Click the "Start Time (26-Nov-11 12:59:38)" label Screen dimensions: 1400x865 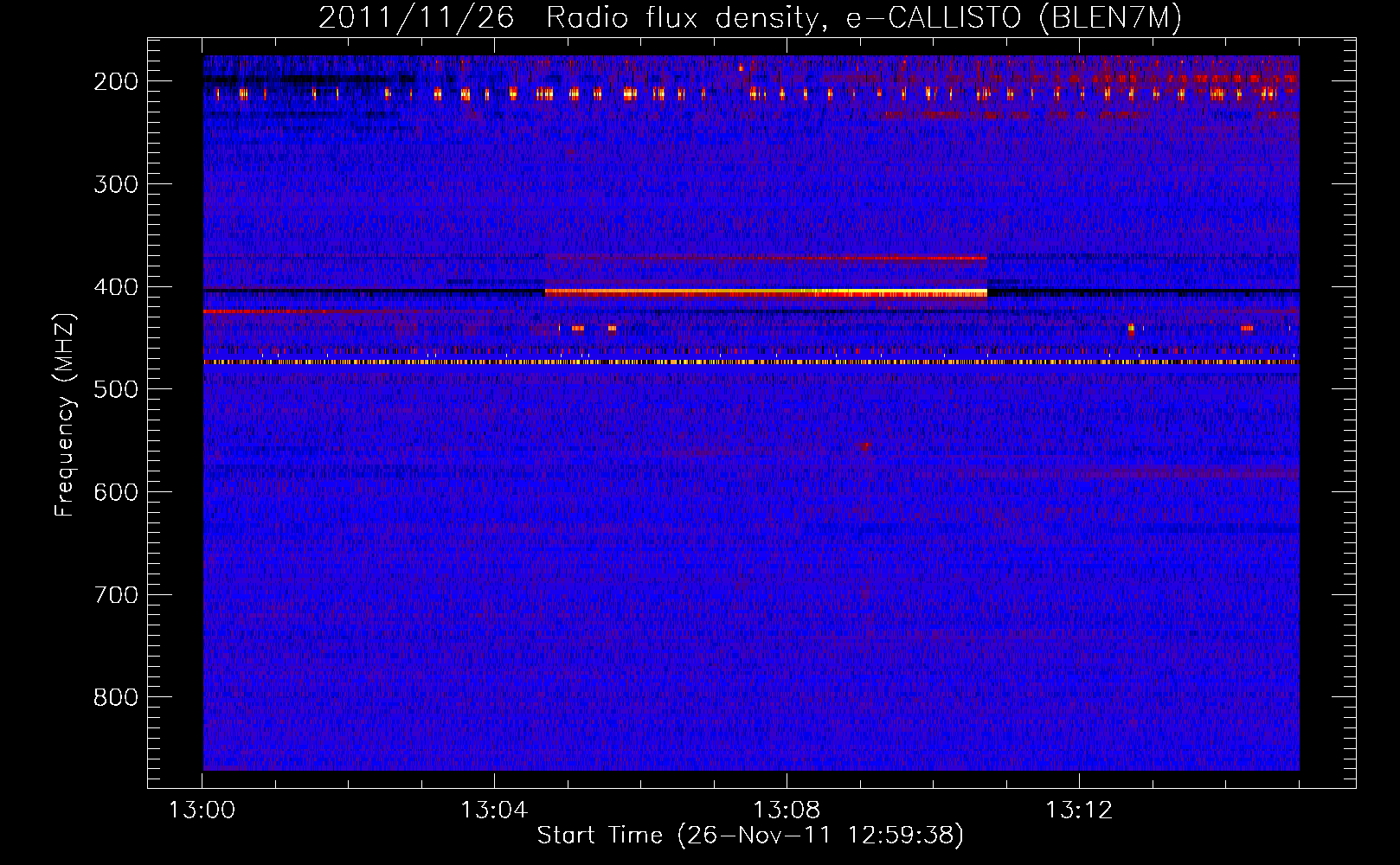(750, 836)
